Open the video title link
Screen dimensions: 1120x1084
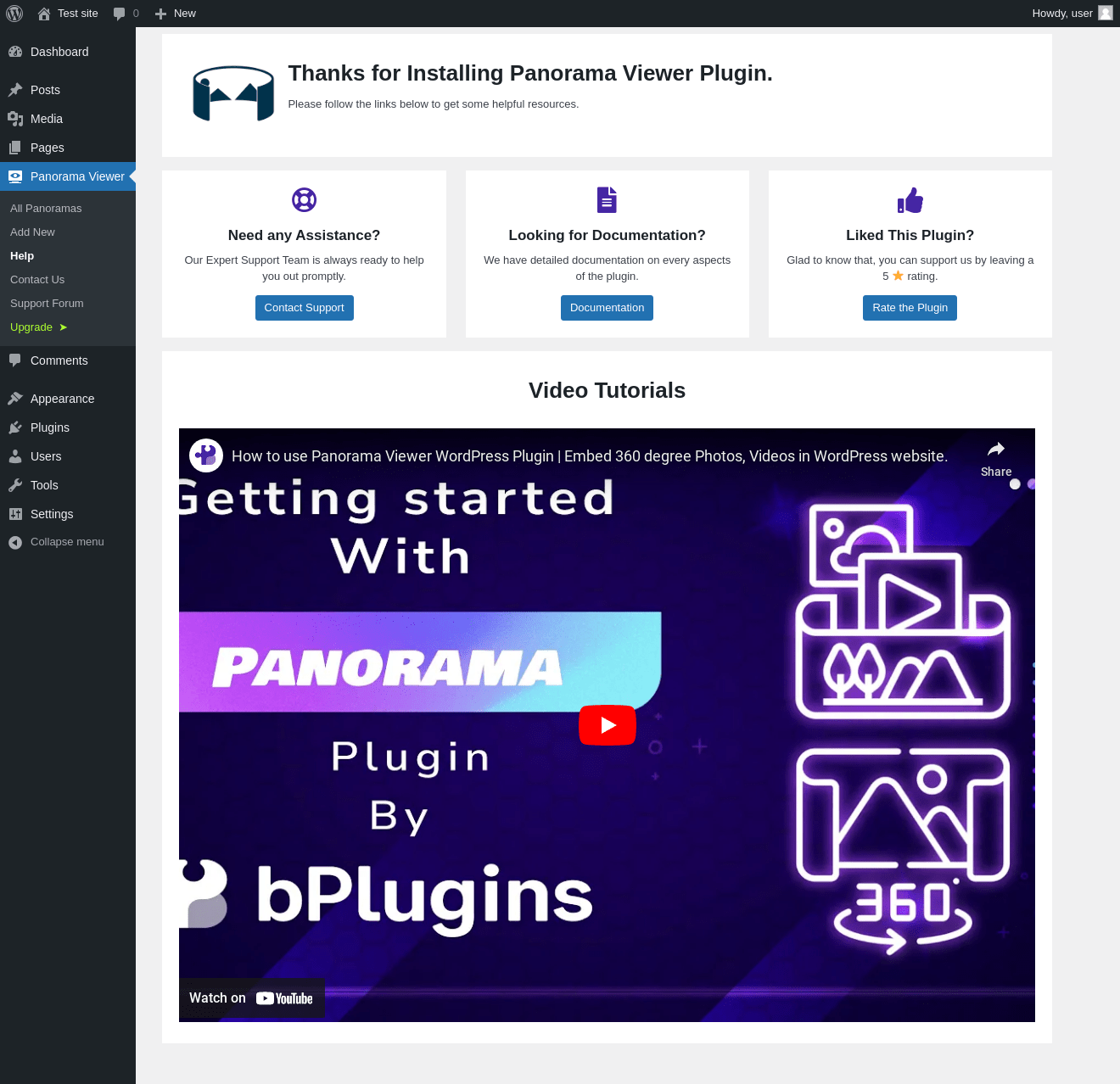[x=590, y=456]
